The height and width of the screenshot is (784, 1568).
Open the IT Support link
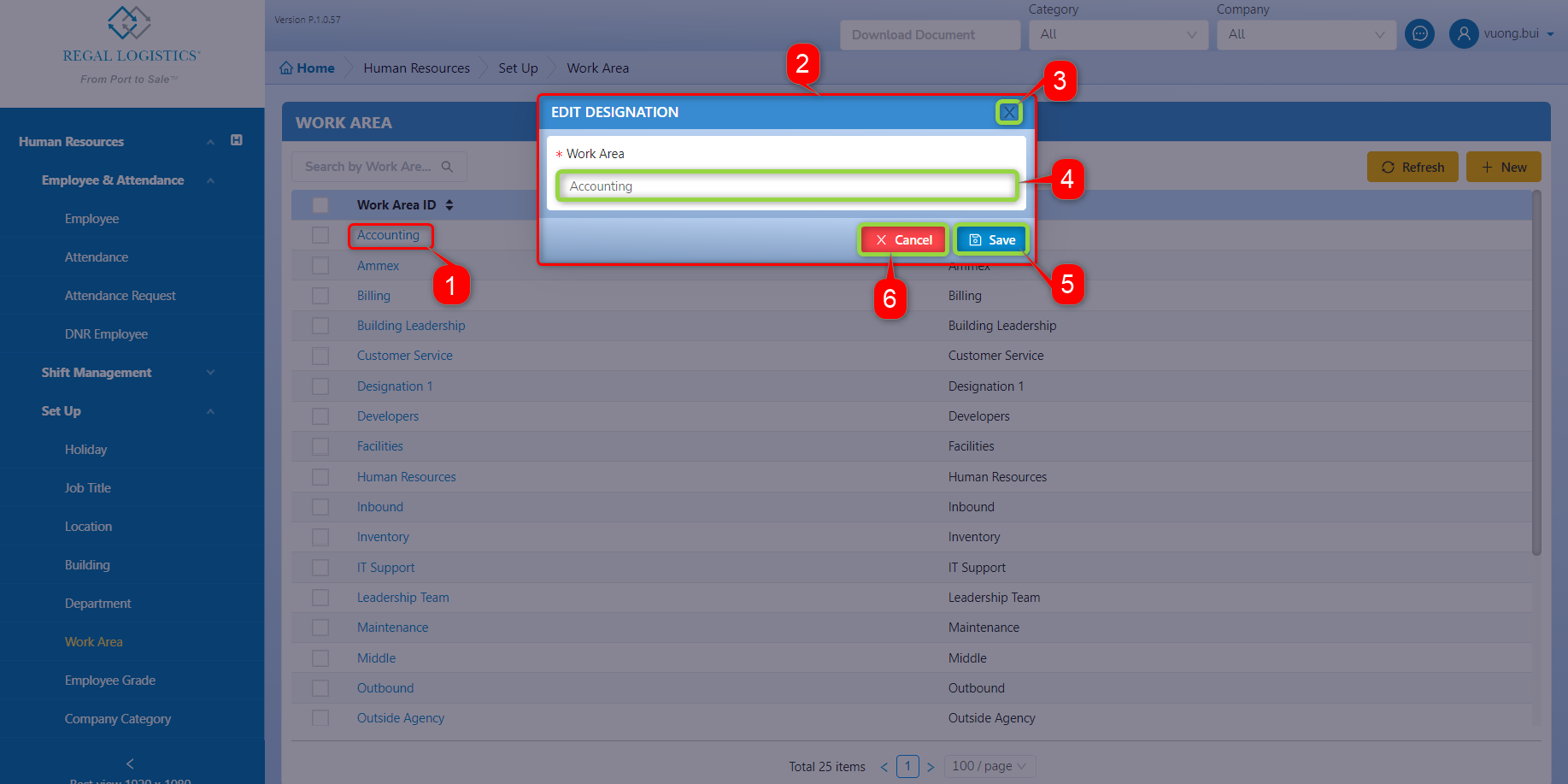(x=385, y=568)
